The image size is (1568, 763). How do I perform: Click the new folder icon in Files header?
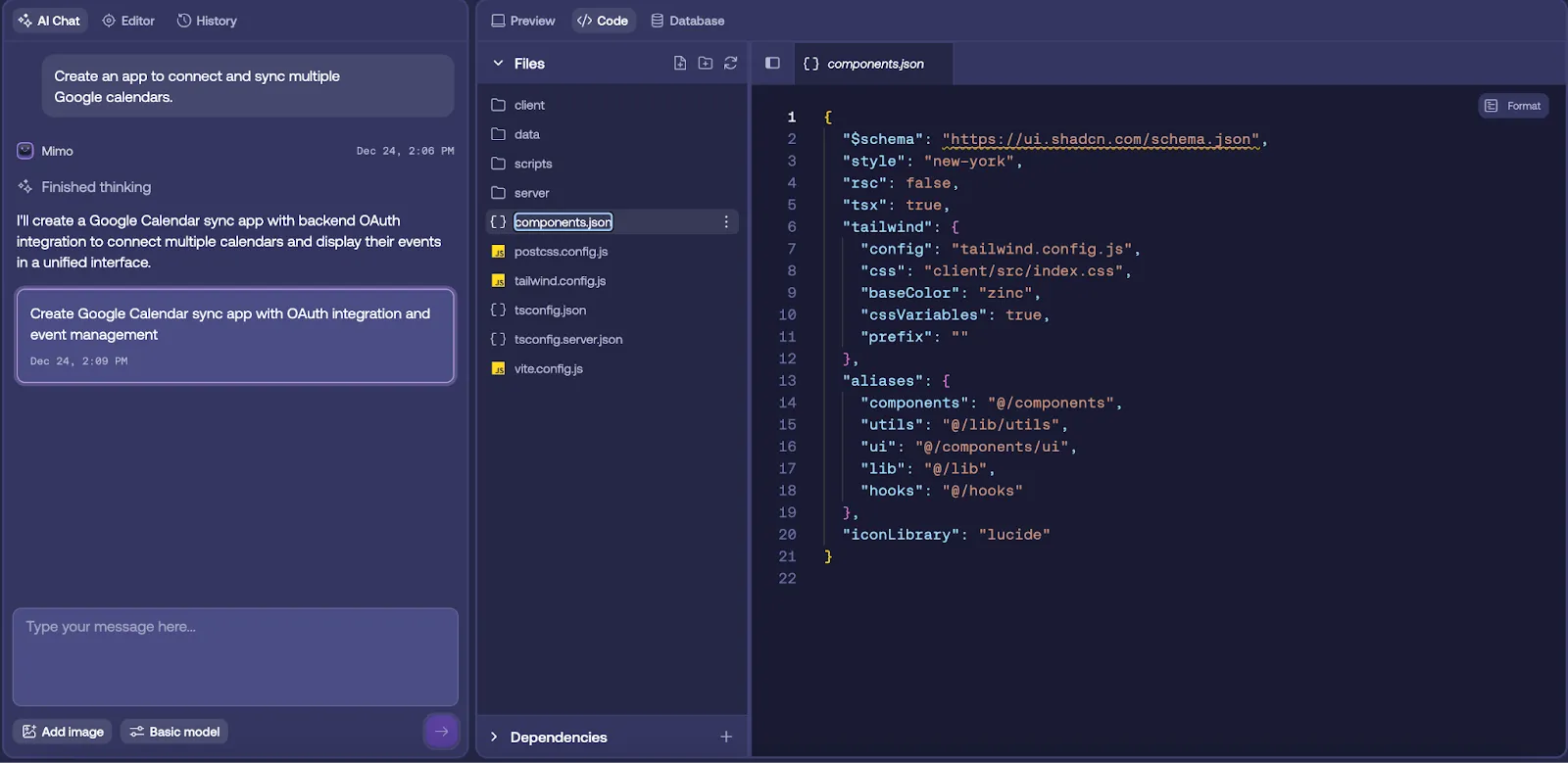[x=706, y=63]
